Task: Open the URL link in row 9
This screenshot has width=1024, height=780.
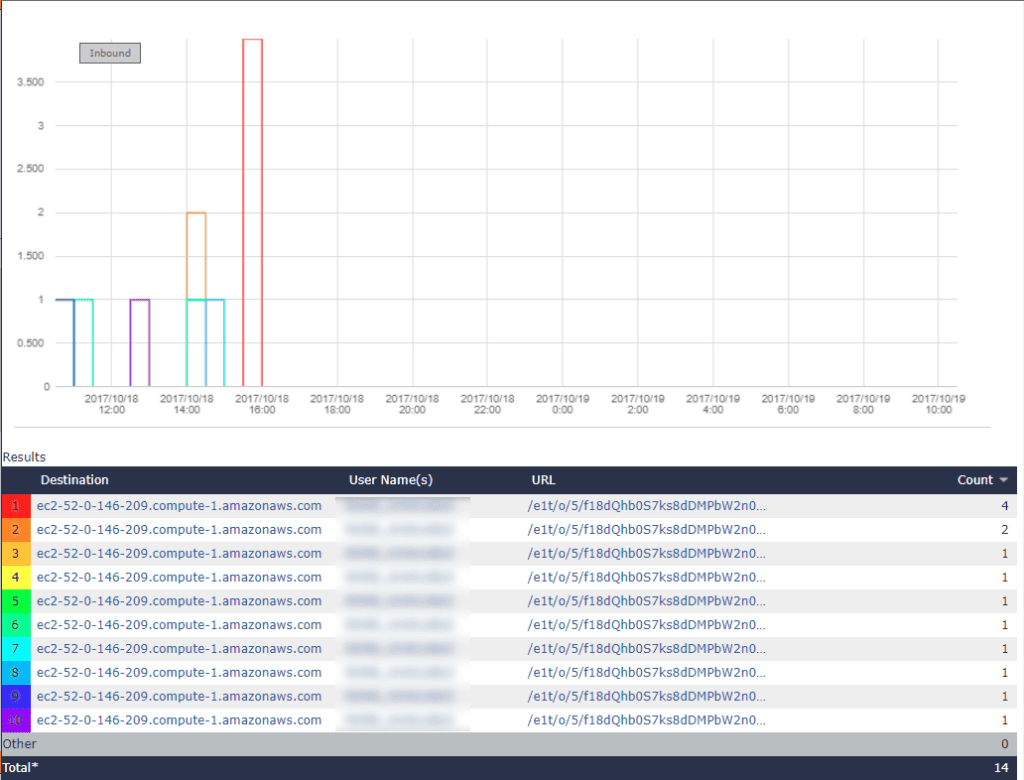Action: click(647, 697)
